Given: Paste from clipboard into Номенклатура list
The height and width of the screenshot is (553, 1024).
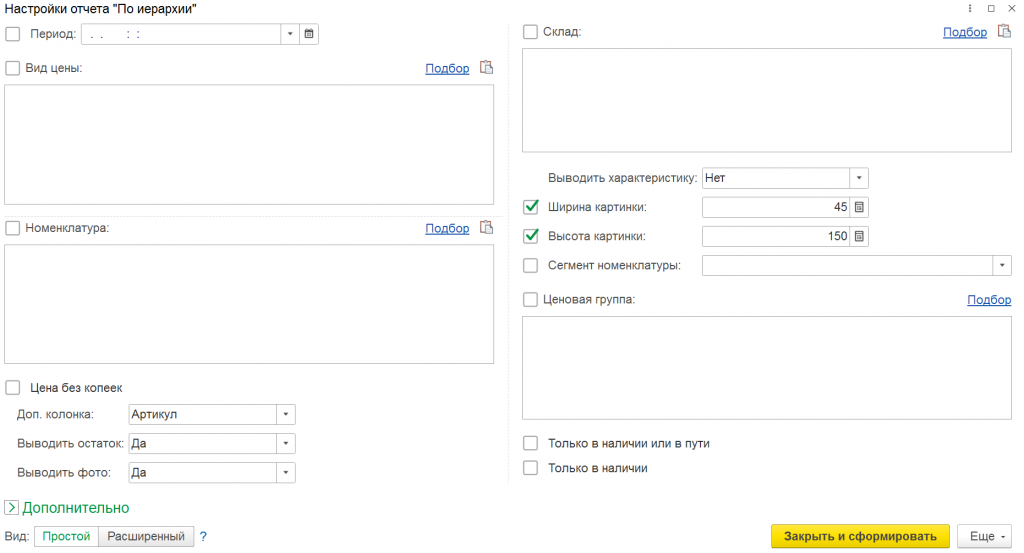Looking at the screenshot, I should click(x=487, y=227).
